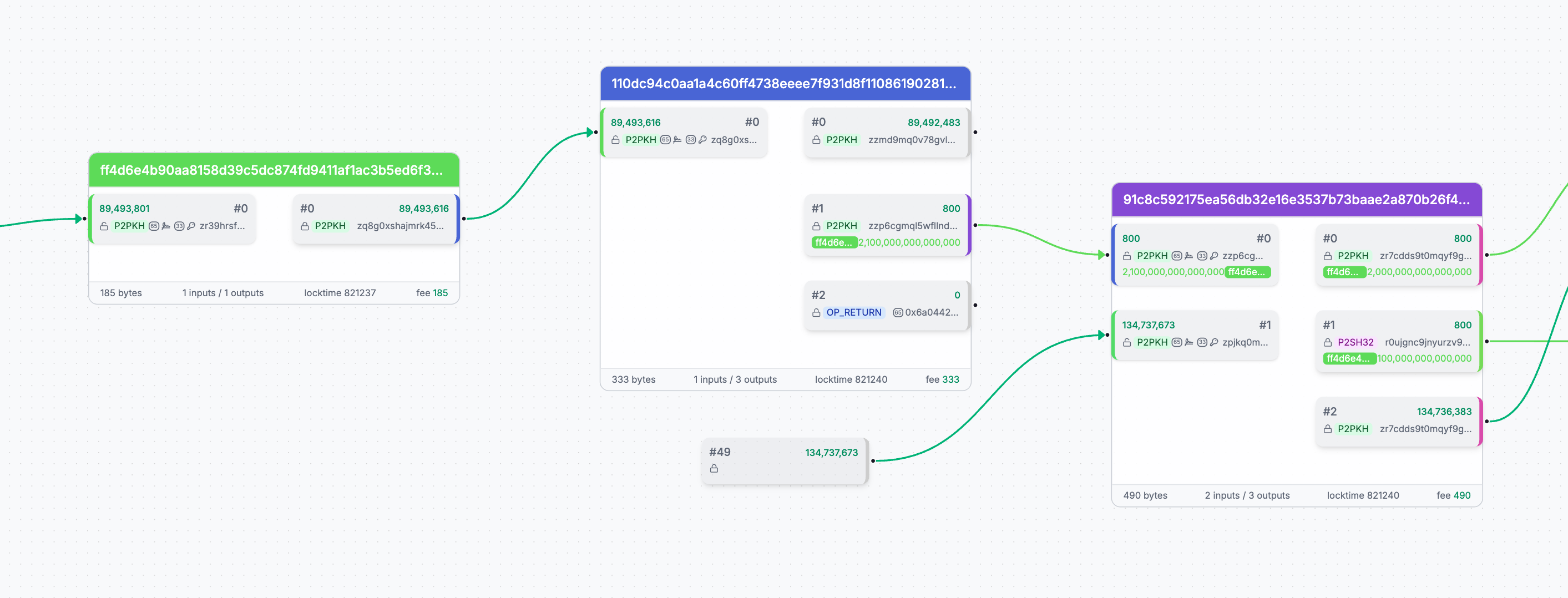Click the 33-byte pubkey icon in the zpjkq0m... input

(1202, 342)
